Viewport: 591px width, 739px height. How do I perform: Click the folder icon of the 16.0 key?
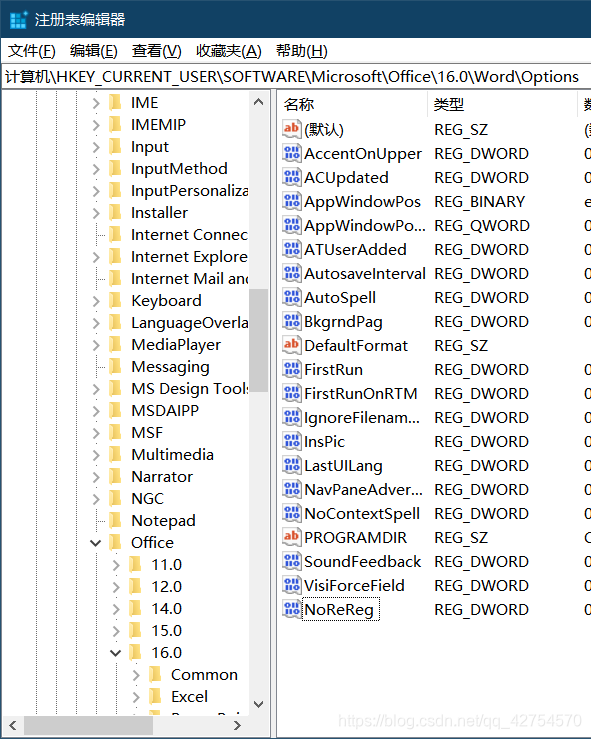click(135, 652)
